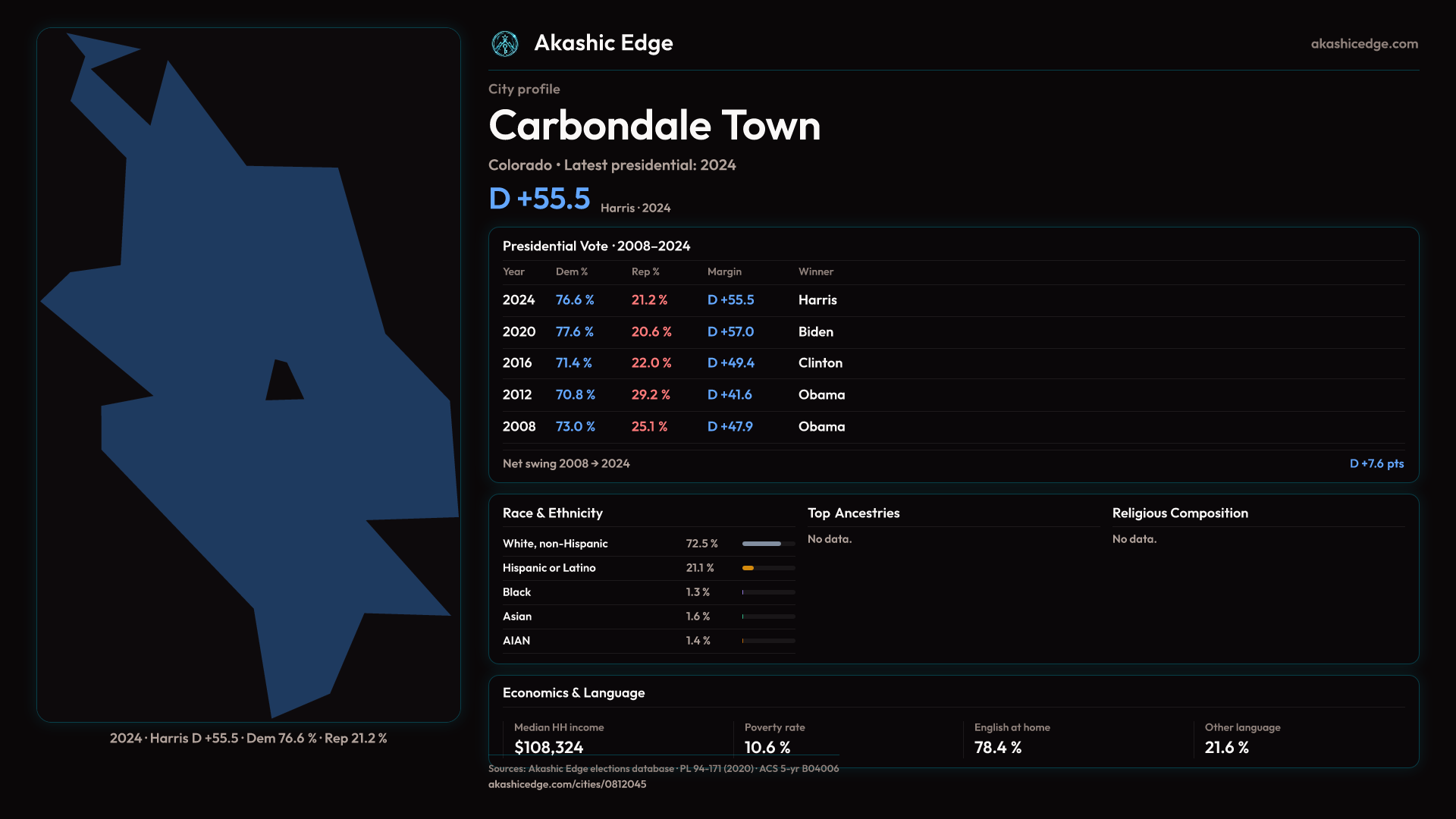Click the orange Hispanic or Latino bar
Viewport: 1456px width, 819px height.
(x=748, y=568)
